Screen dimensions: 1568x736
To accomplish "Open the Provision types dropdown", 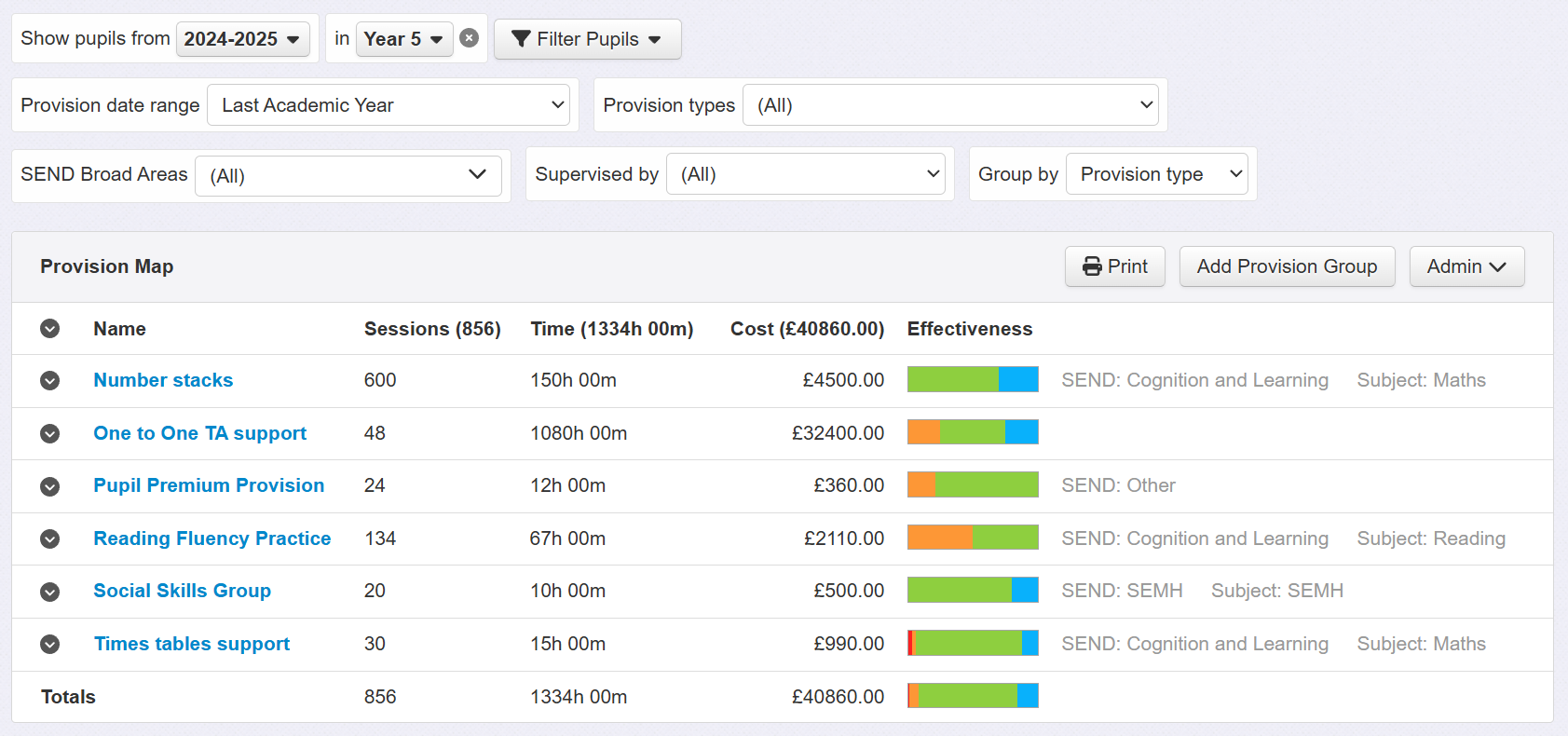I will (950, 105).
